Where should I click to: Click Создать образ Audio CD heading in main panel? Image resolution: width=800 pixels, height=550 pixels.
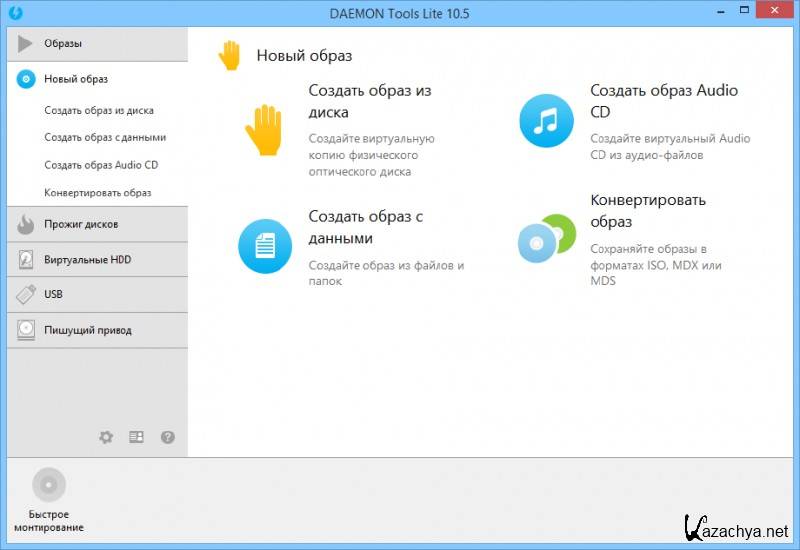(x=664, y=101)
